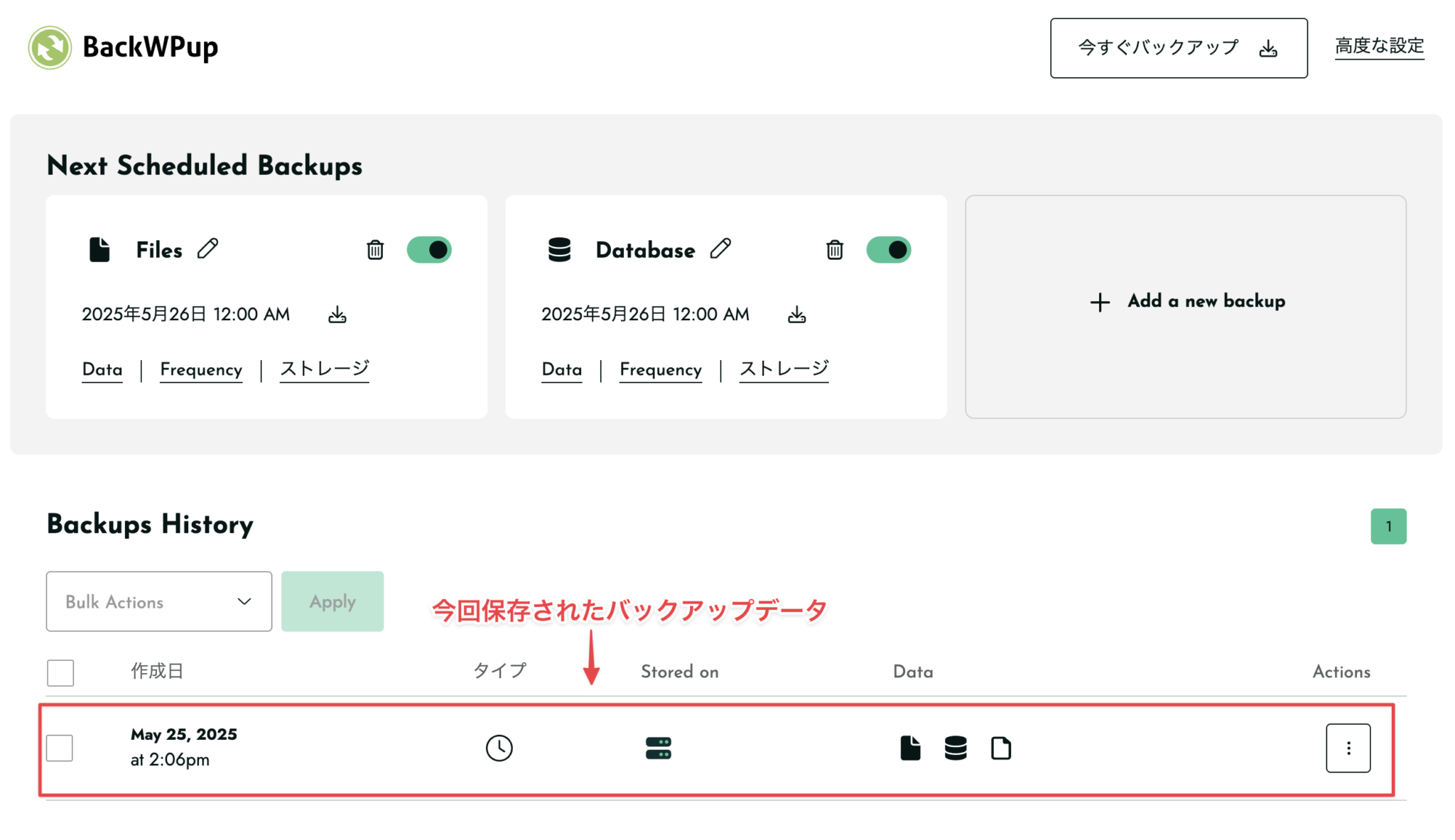Check the select-all checkbox in history header
This screenshot has height=840, width=1455.
[60, 672]
